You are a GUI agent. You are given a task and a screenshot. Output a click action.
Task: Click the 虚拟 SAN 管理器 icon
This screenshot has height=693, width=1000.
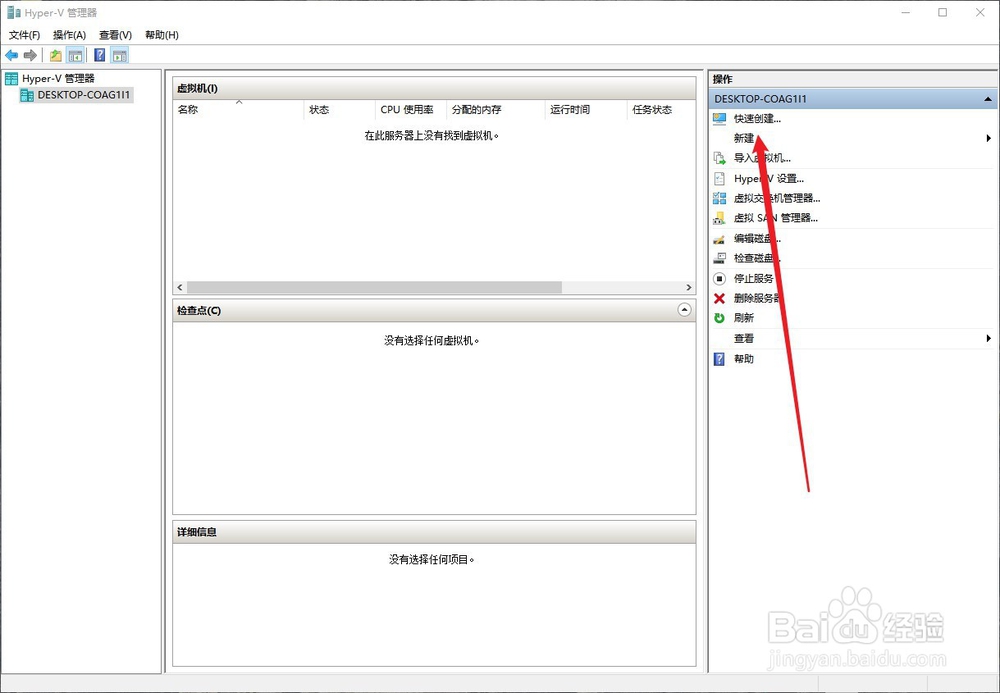coord(719,218)
